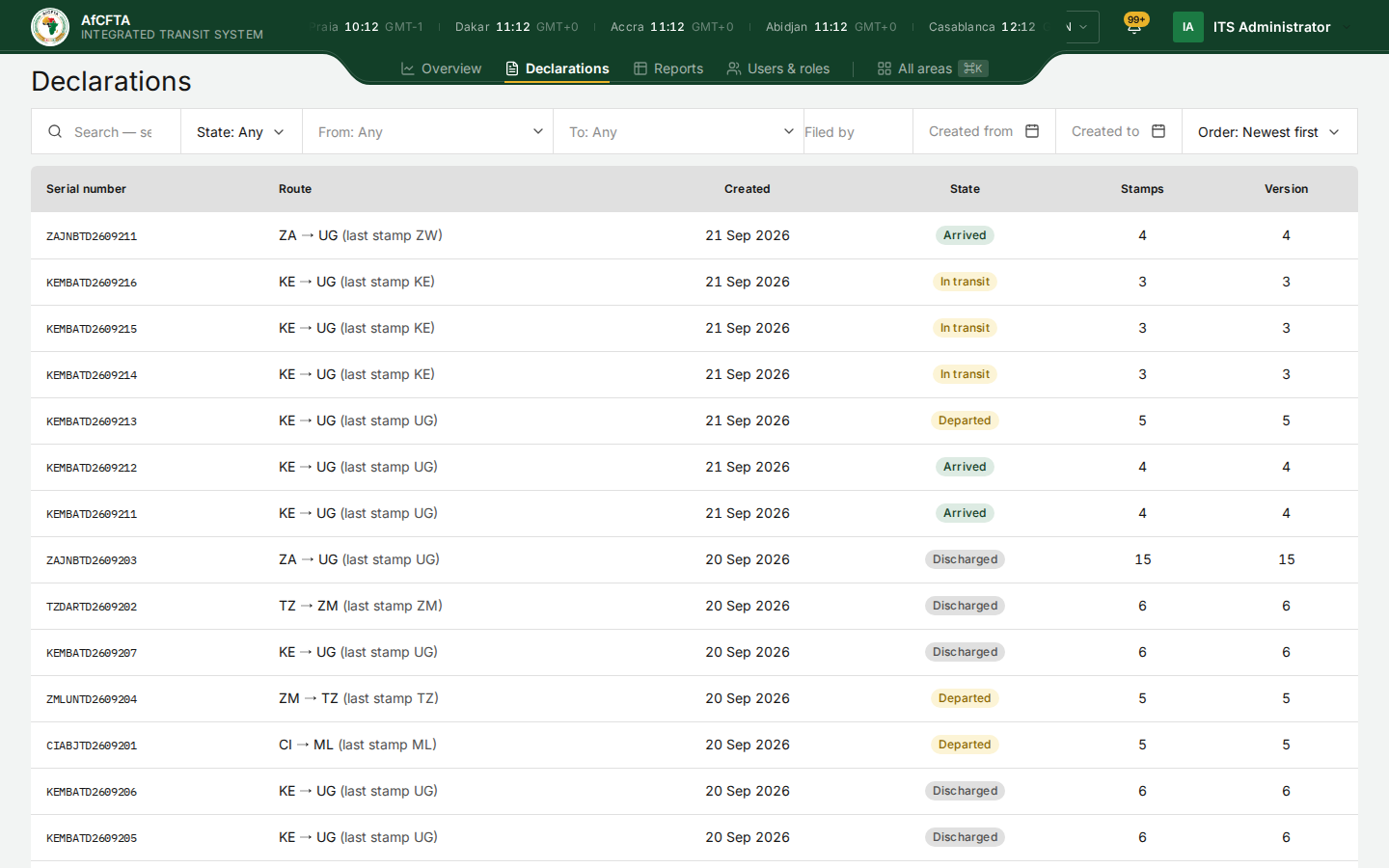
Task: Open the Created to calendar icon
Action: pos(1158,131)
